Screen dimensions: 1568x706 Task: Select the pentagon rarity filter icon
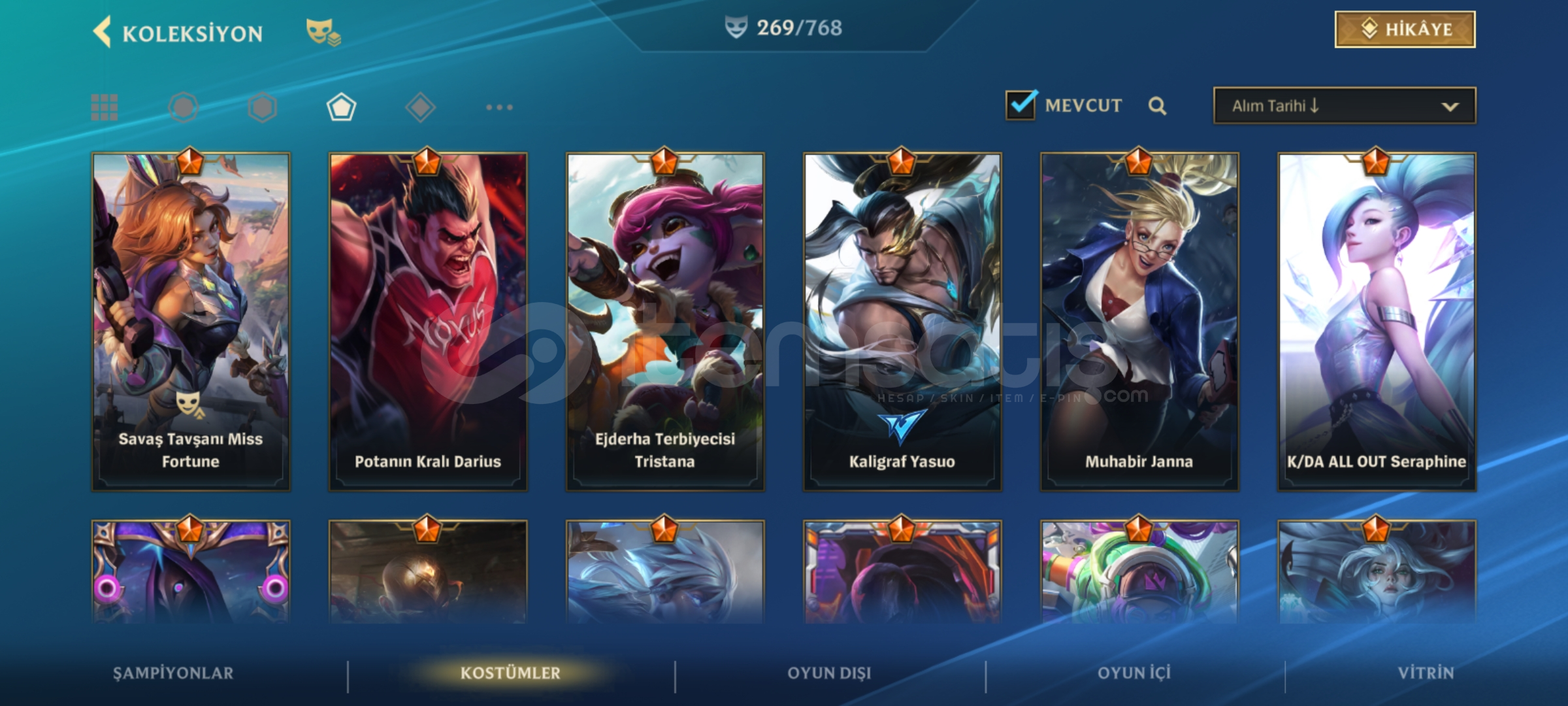[342, 107]
